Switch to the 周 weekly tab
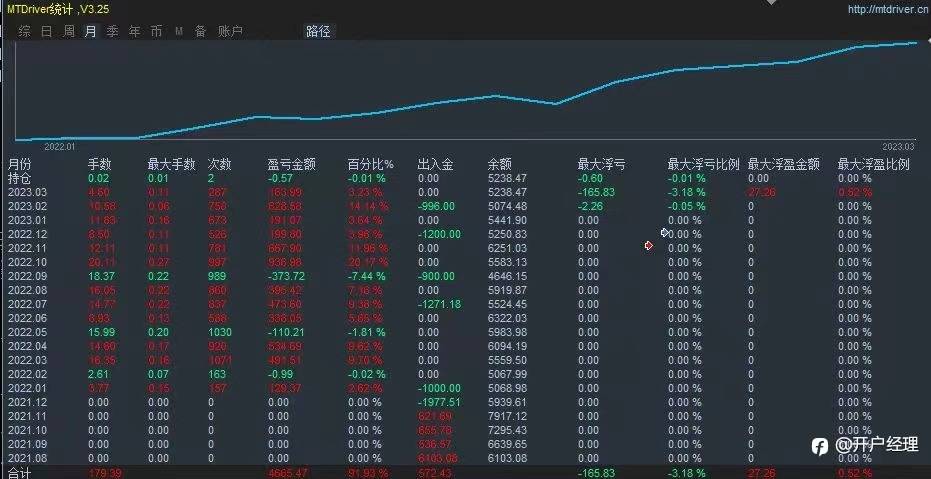The width and height of the screenshot is (931, 479). click(x=69, y=31)
